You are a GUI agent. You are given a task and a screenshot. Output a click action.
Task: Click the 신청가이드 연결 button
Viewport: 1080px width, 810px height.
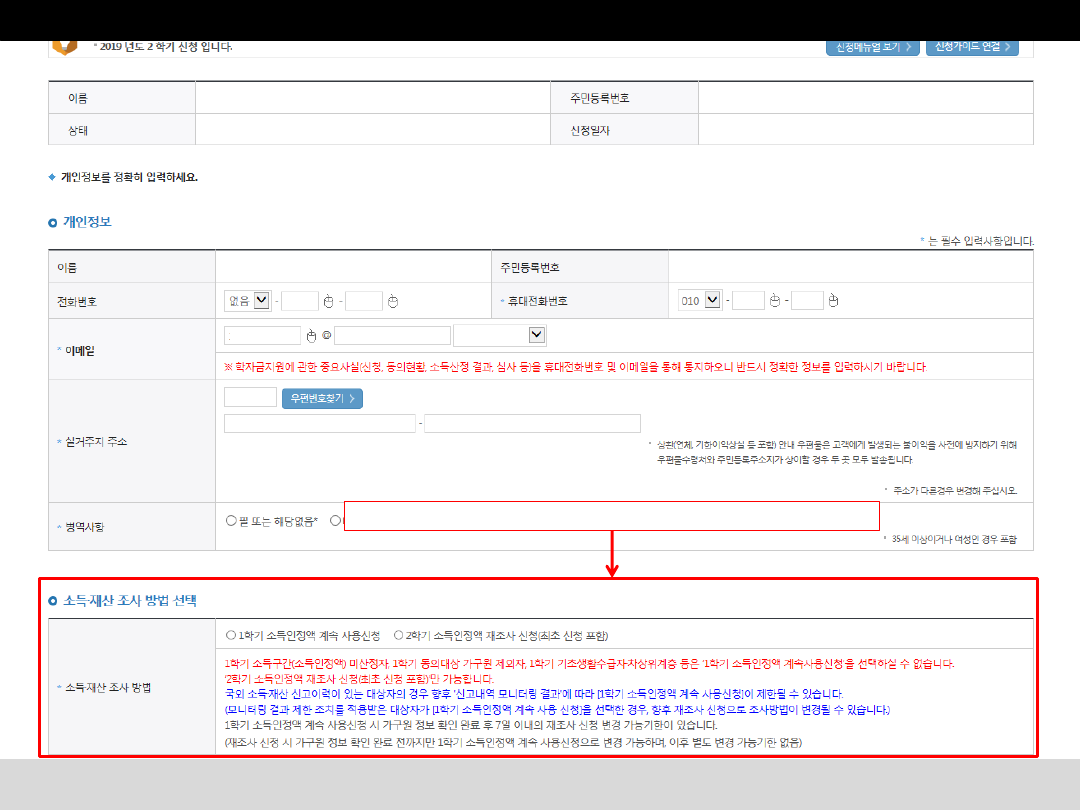tap(973, 47)
